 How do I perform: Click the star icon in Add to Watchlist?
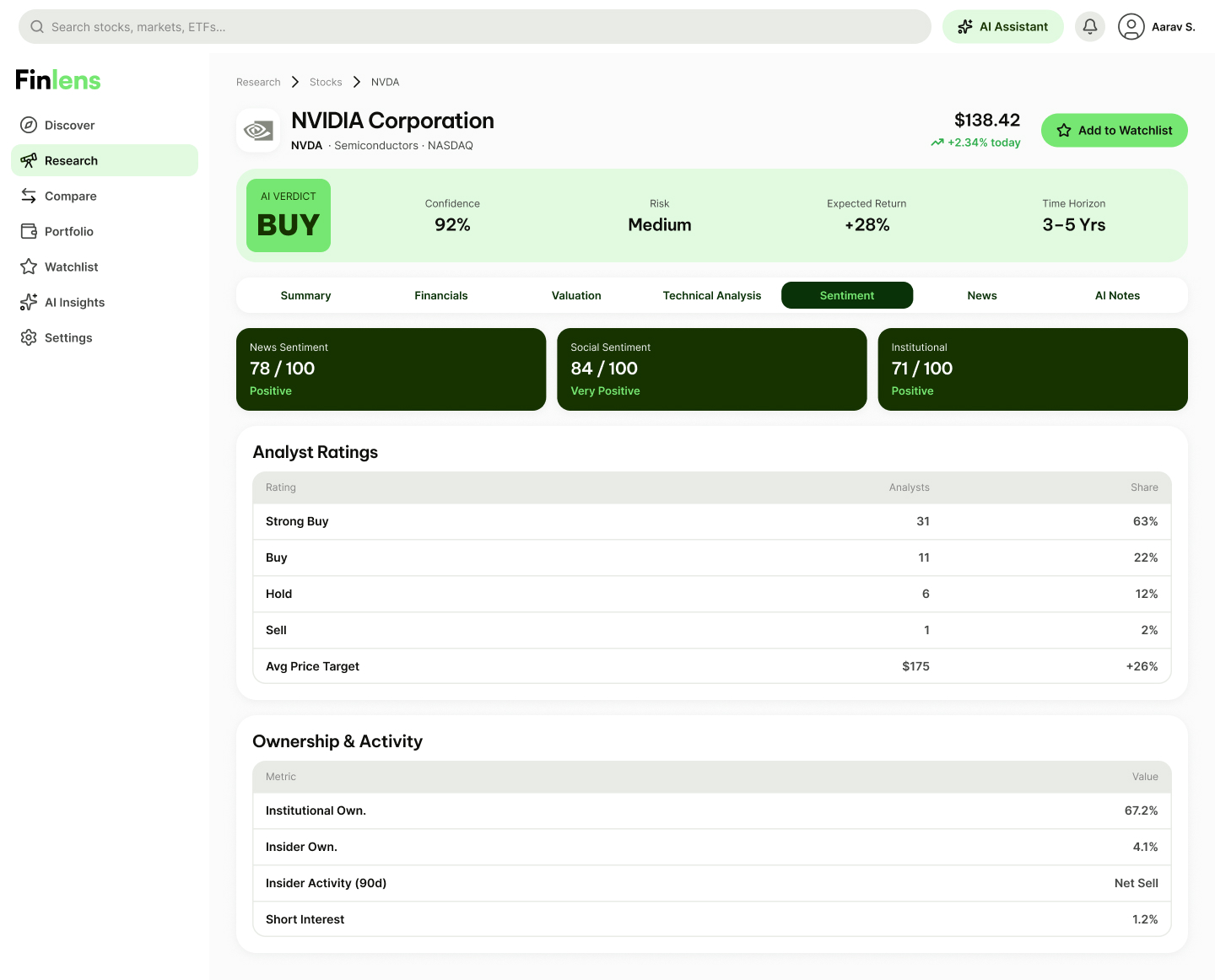(1064, 131)
